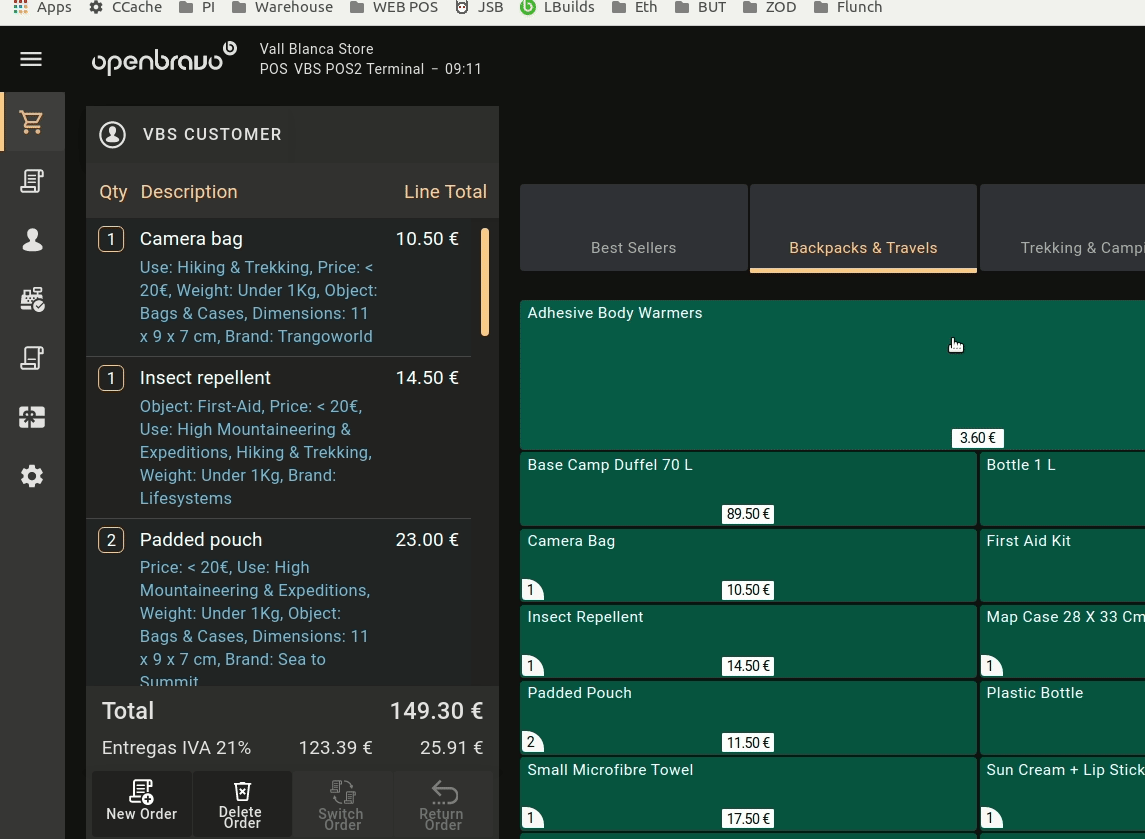
Task: Open the settings gear in sidebar
Action: 32,476
